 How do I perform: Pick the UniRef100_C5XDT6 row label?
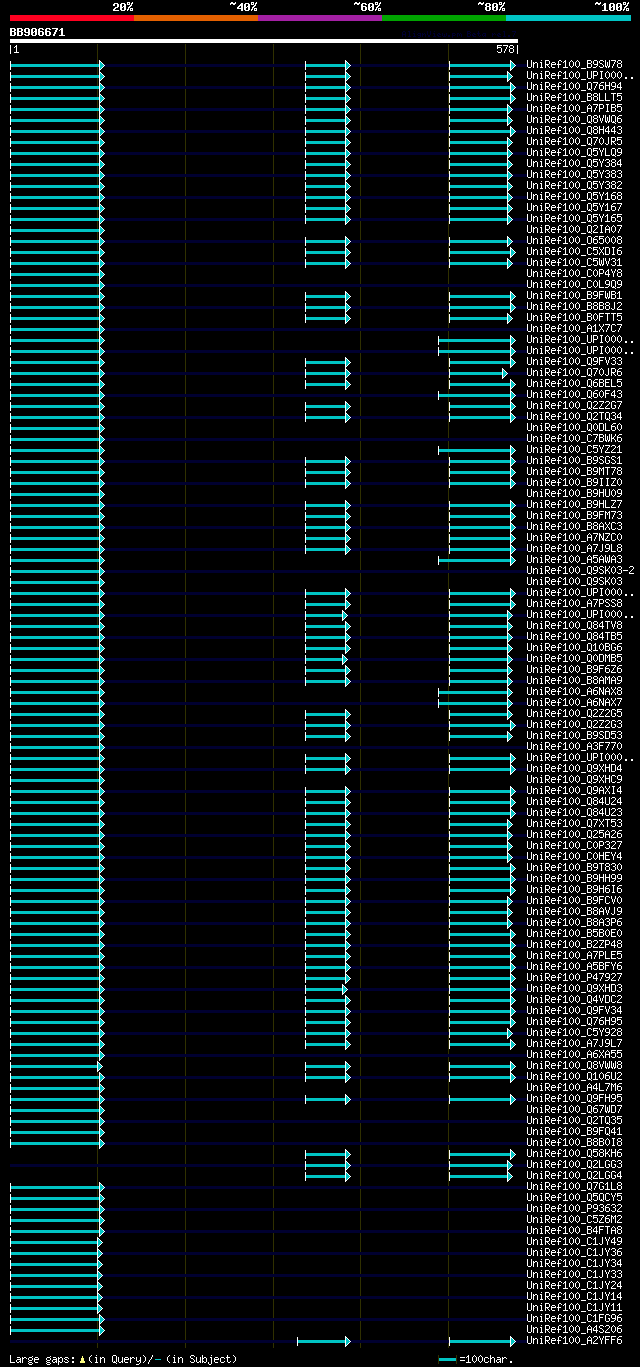click(574, 252)
